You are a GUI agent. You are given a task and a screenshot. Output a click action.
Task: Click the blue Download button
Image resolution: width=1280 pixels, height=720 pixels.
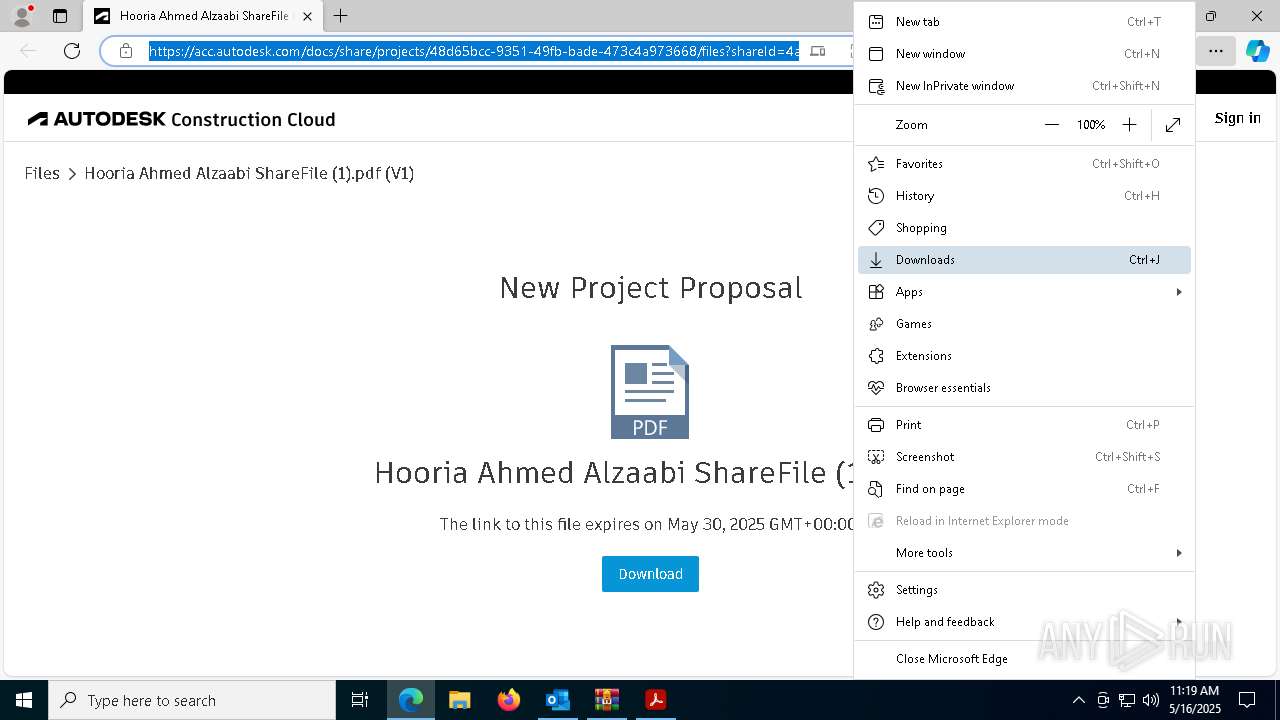point(650,574)
